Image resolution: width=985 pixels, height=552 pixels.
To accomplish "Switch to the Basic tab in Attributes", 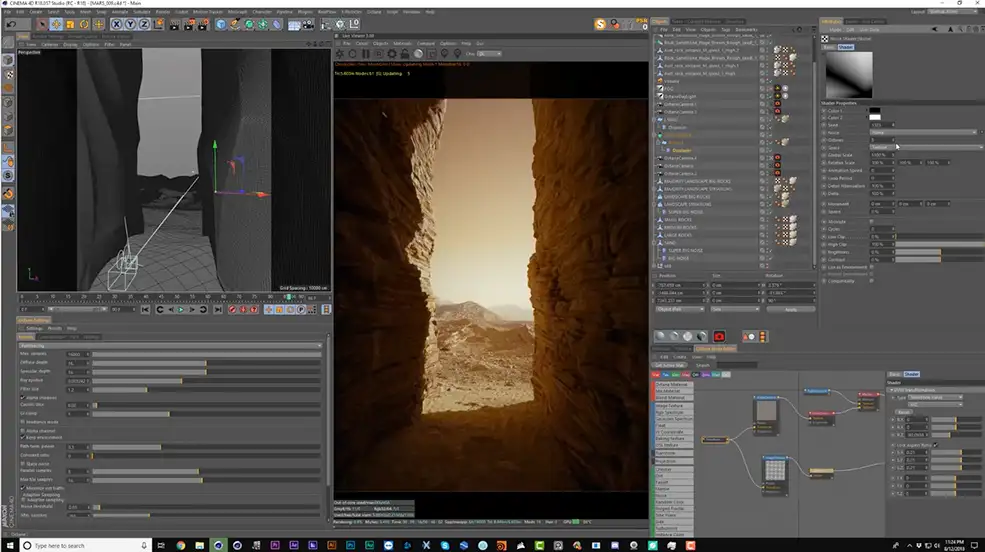I will 829,47.
